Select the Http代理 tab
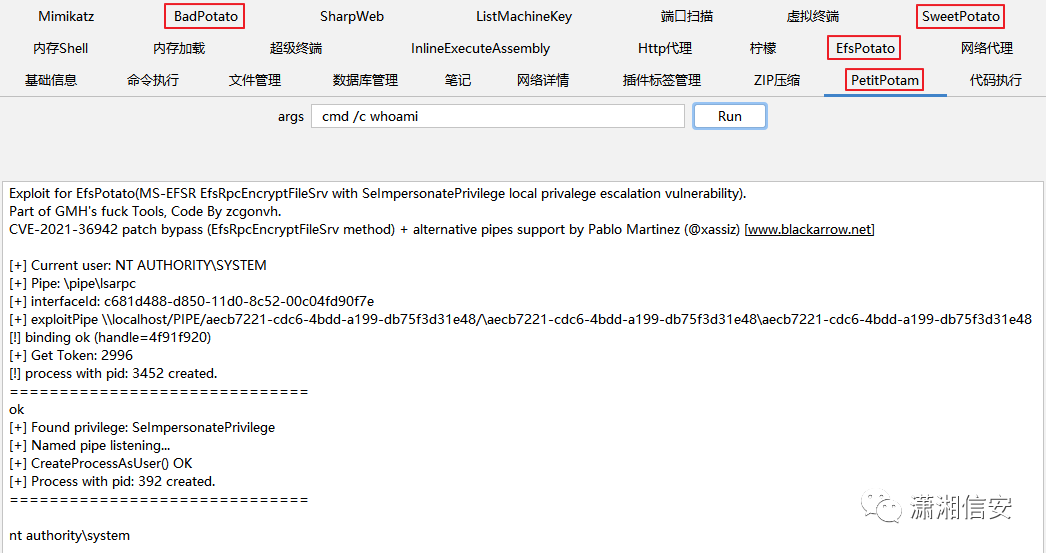1046x553 pixels. (664, 48)
